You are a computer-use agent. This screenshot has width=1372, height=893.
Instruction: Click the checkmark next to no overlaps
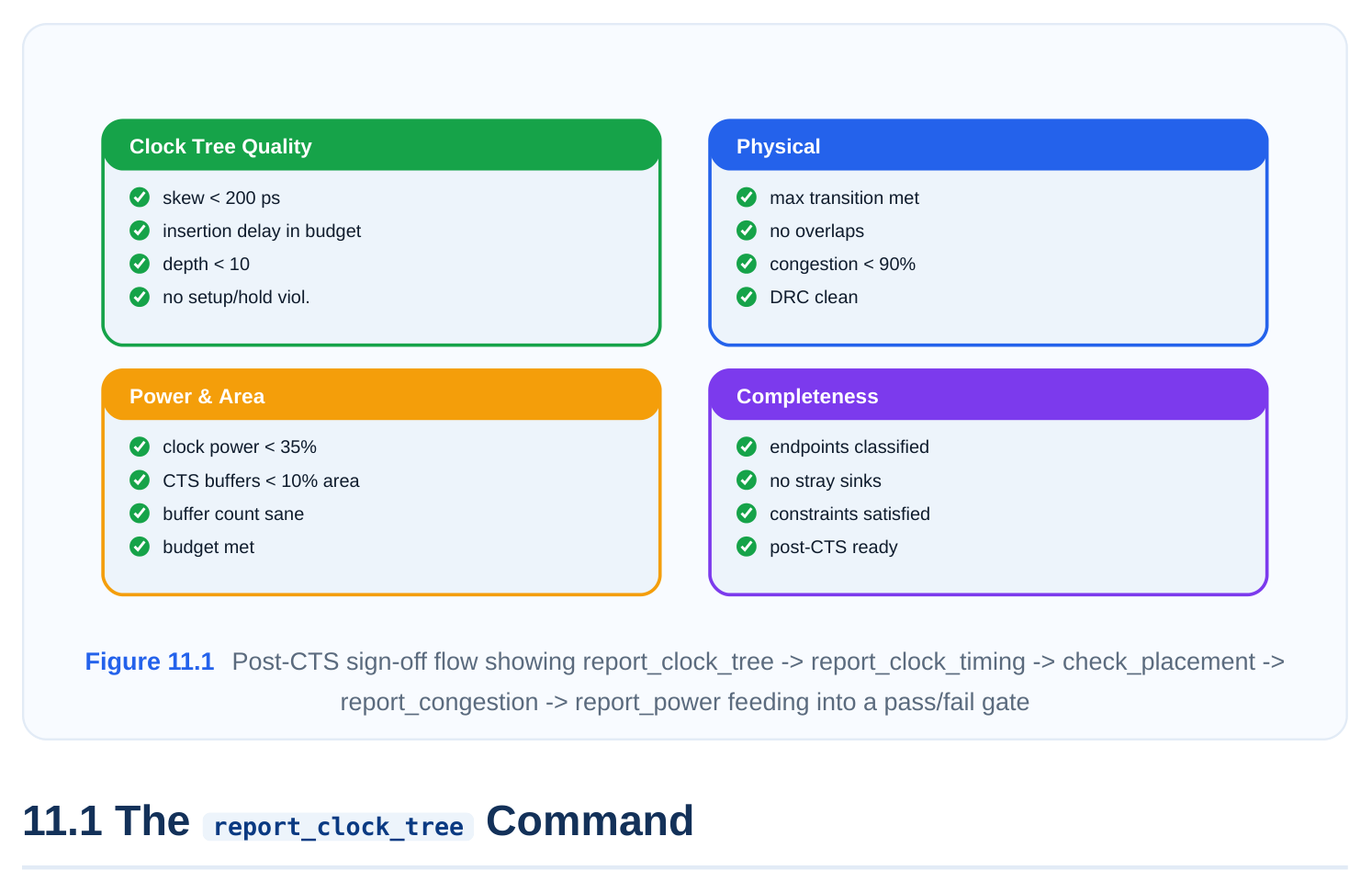pos(747,231)
